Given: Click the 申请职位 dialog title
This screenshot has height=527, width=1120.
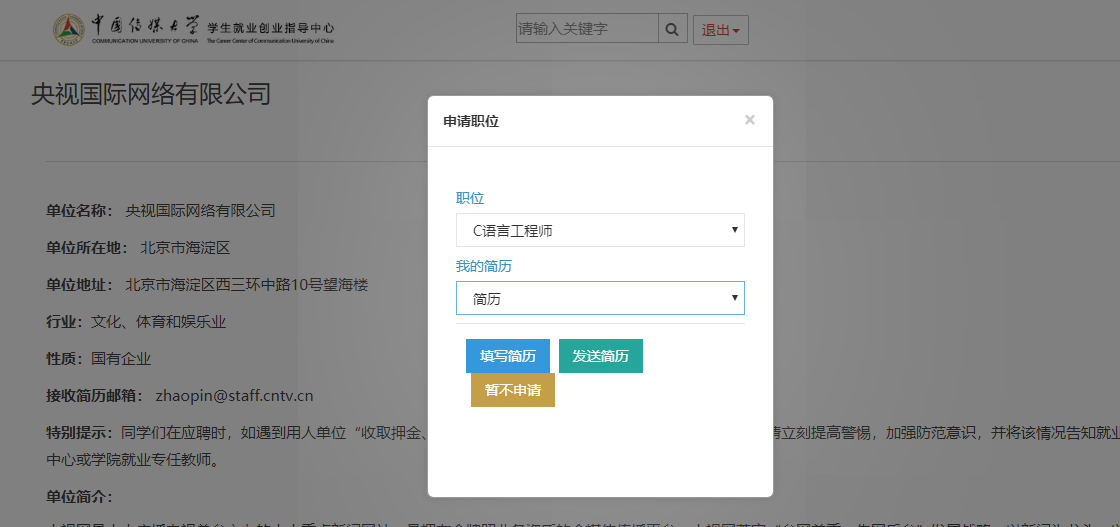Looking at the screenshot, I should tap(471, 121).
